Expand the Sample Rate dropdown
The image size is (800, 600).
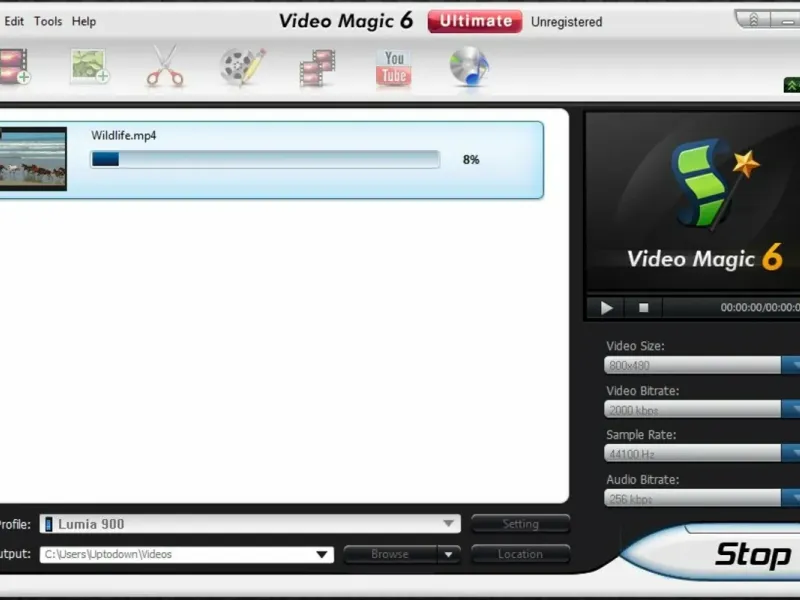pos(791,454)
